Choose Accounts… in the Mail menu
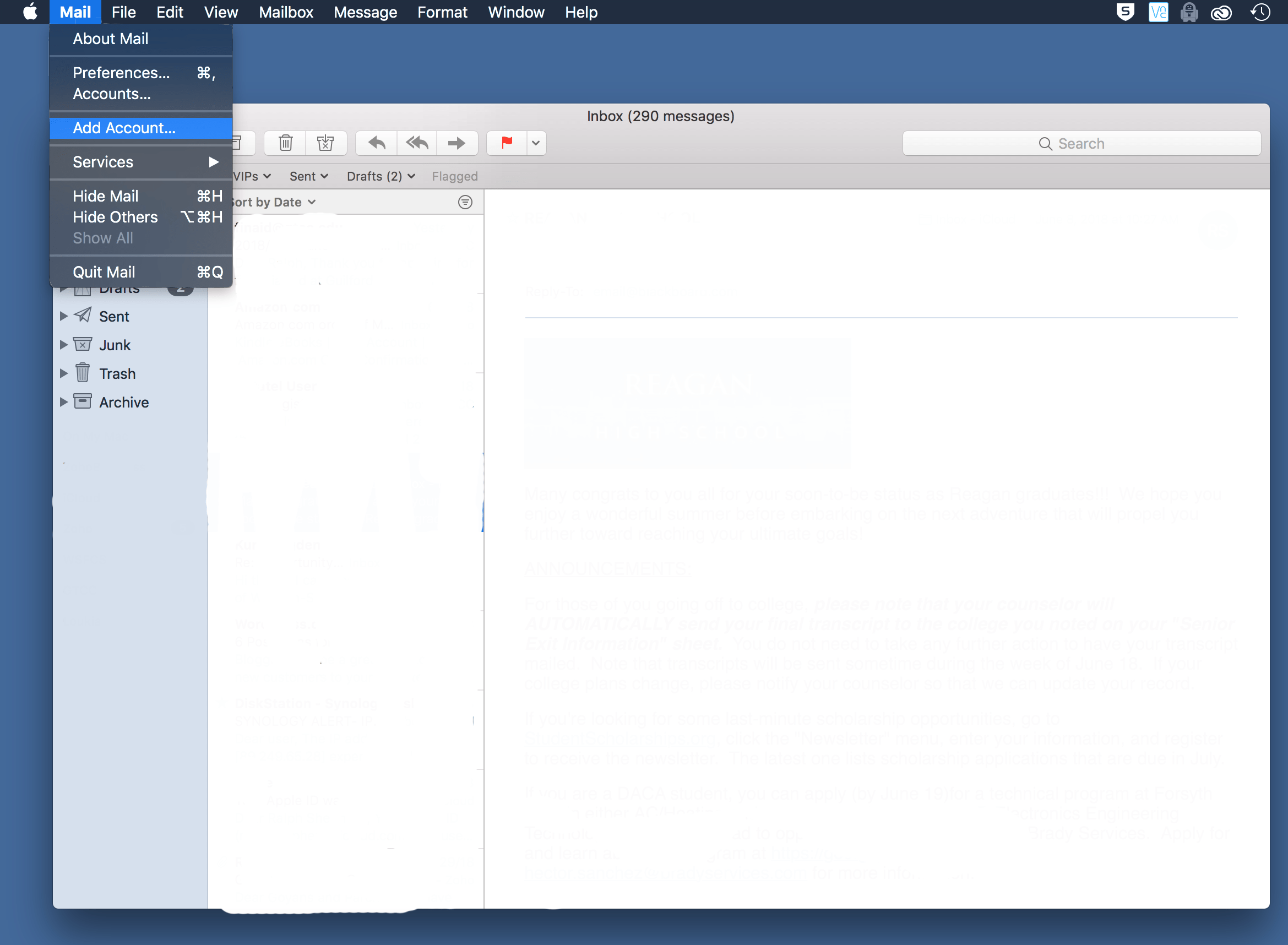1288x945 pixels. click(x=142, y=94)
